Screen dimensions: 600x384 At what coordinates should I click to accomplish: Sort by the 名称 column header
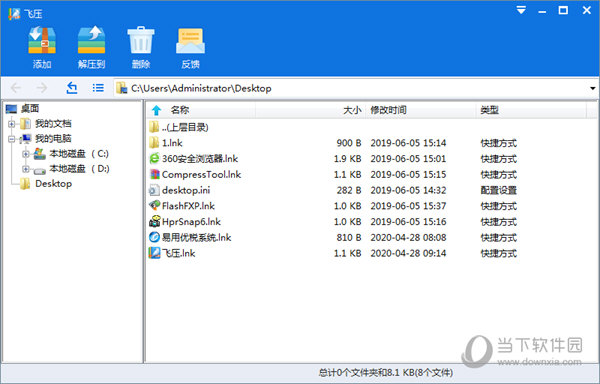pos(179,110)
